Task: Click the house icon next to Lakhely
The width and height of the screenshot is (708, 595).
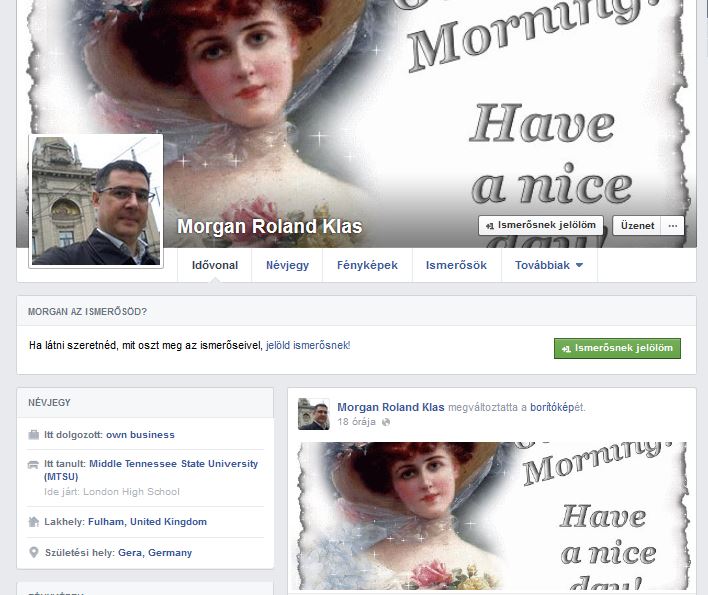Action: [33, 522]
